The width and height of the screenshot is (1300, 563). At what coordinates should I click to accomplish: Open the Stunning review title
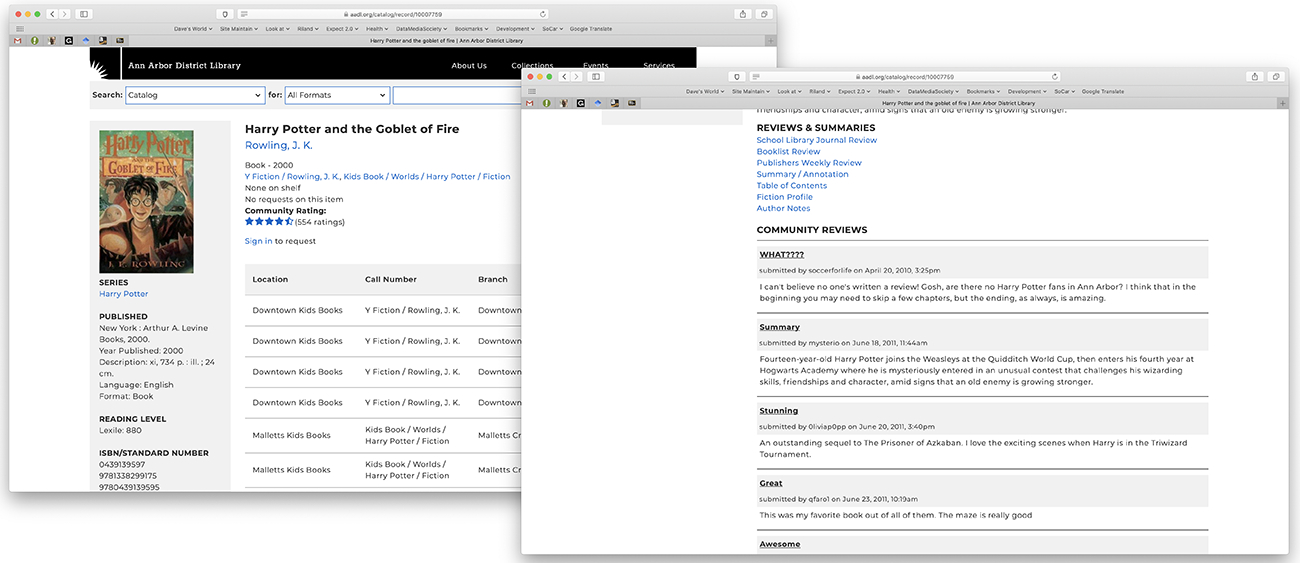[x=778, y=410]
